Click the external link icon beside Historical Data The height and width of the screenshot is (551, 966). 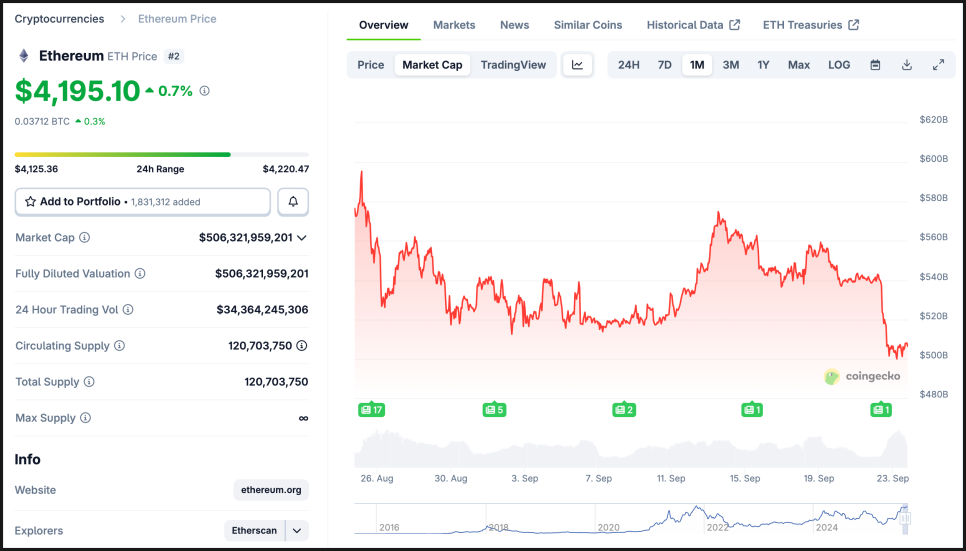point(734,25)
